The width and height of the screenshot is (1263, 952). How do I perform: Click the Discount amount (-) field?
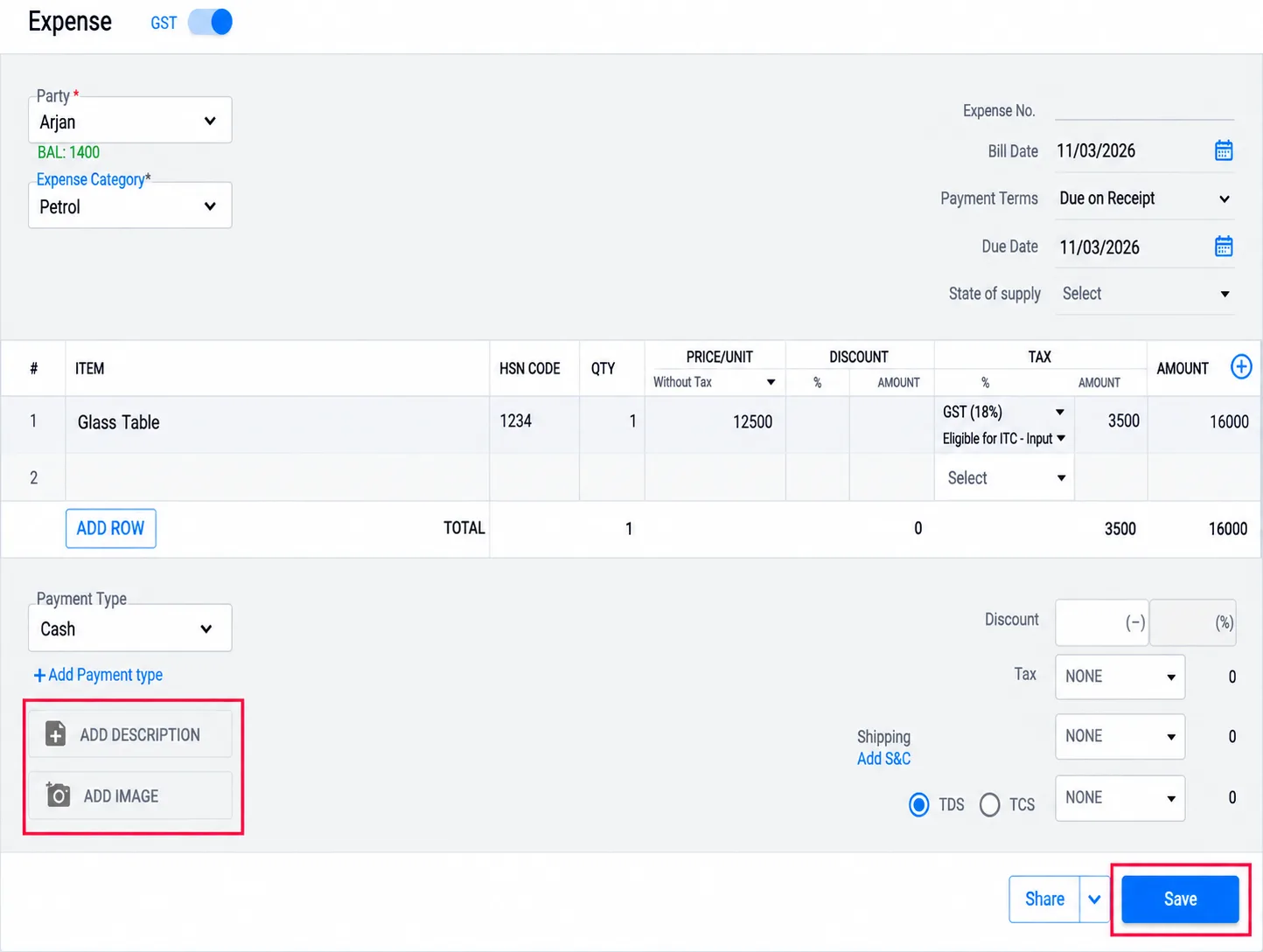pos(1102,622)
